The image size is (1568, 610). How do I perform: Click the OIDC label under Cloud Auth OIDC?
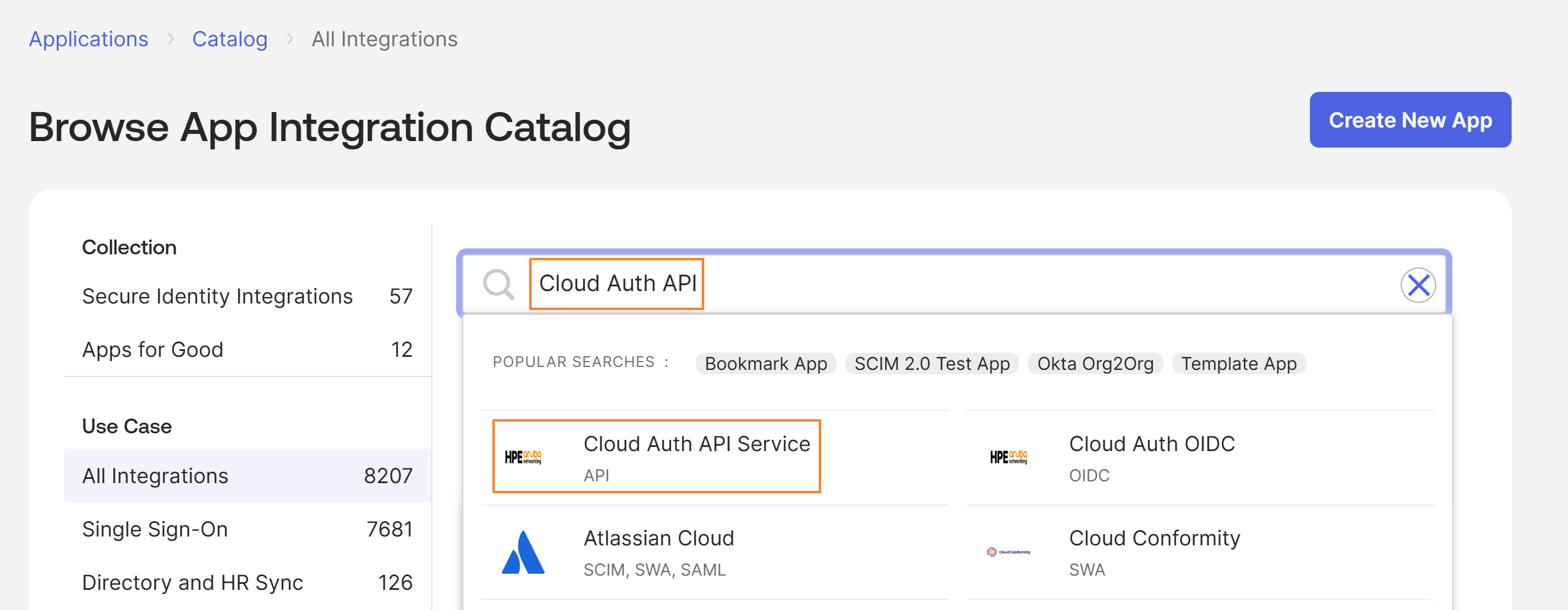[1090, 475]
